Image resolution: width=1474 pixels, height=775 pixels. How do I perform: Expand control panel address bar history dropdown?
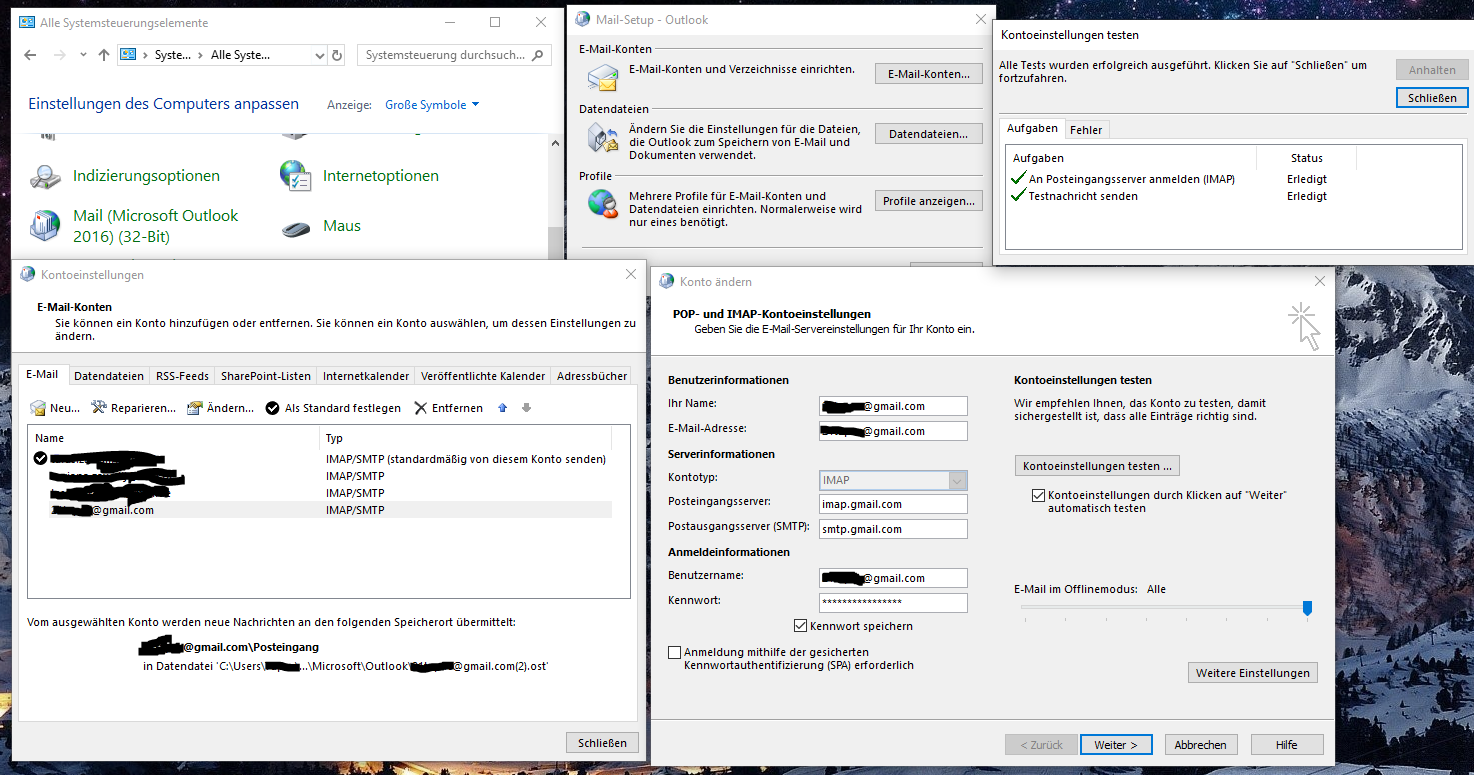(x=319, y=55)
